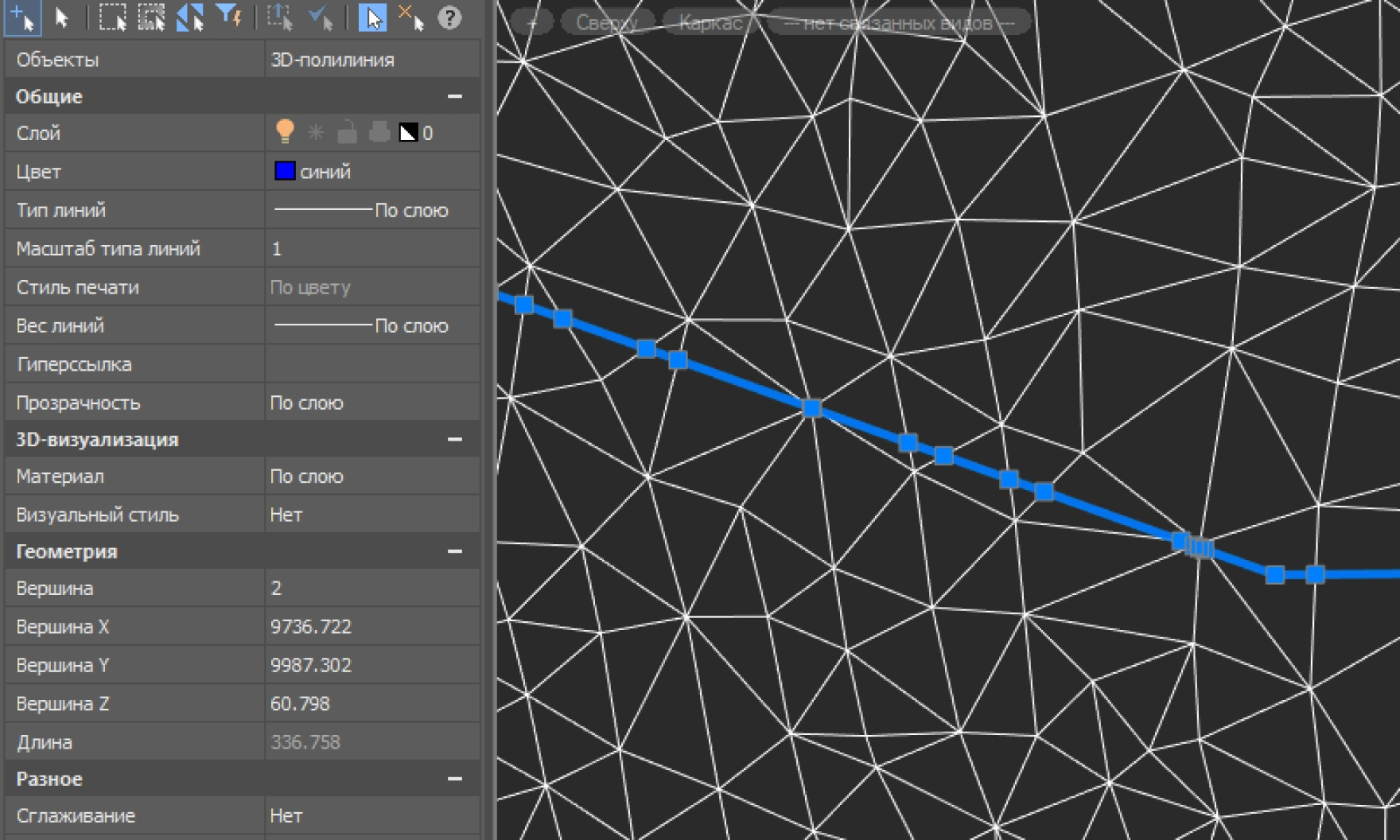
Task: Click the orange X deselect cursor icon
Action: coord(410,17)
